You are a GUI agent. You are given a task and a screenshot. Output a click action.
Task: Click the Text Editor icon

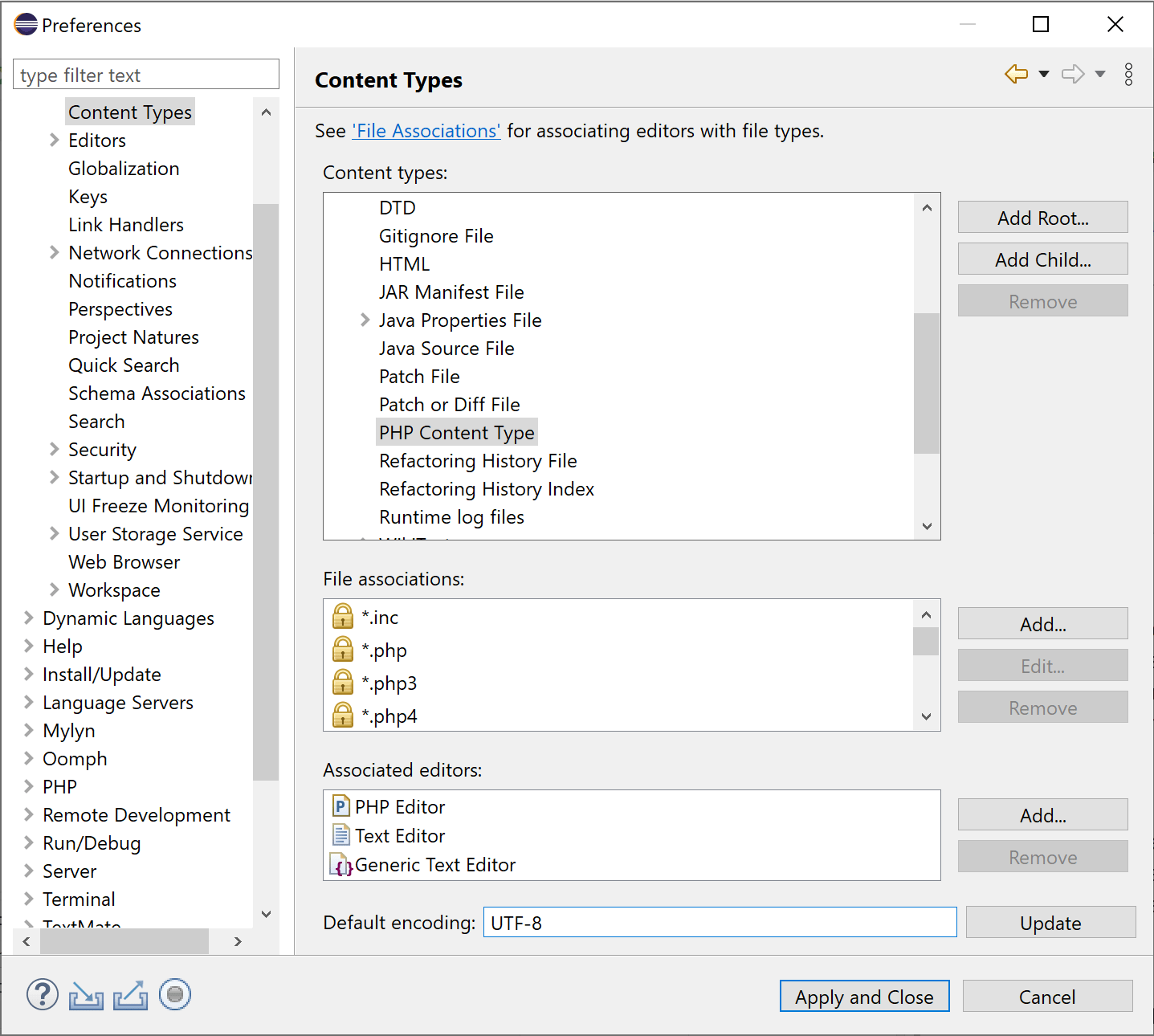(x=340, y=835)
